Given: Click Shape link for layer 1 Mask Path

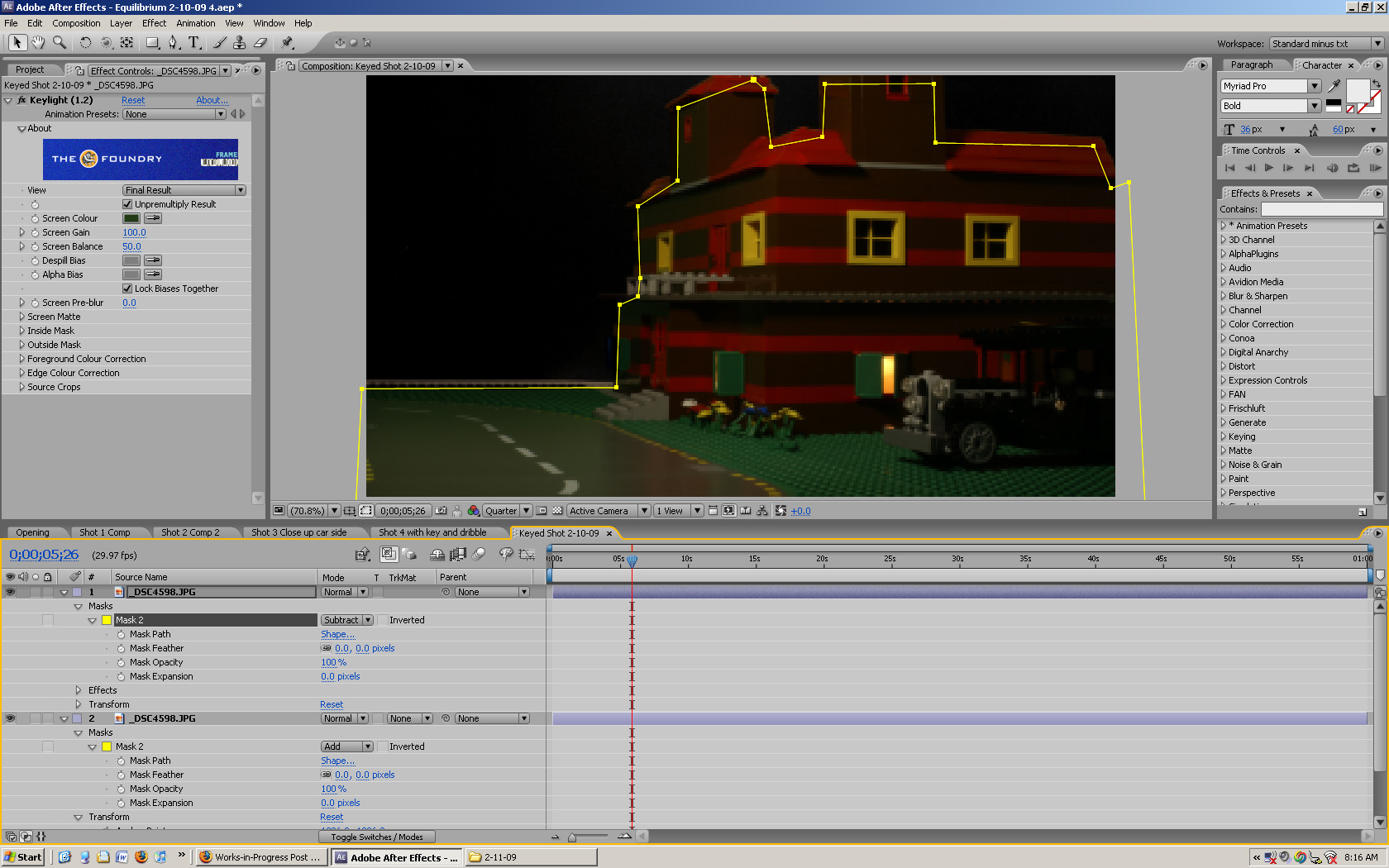Looking at the screenshot, I should [337, 634].
